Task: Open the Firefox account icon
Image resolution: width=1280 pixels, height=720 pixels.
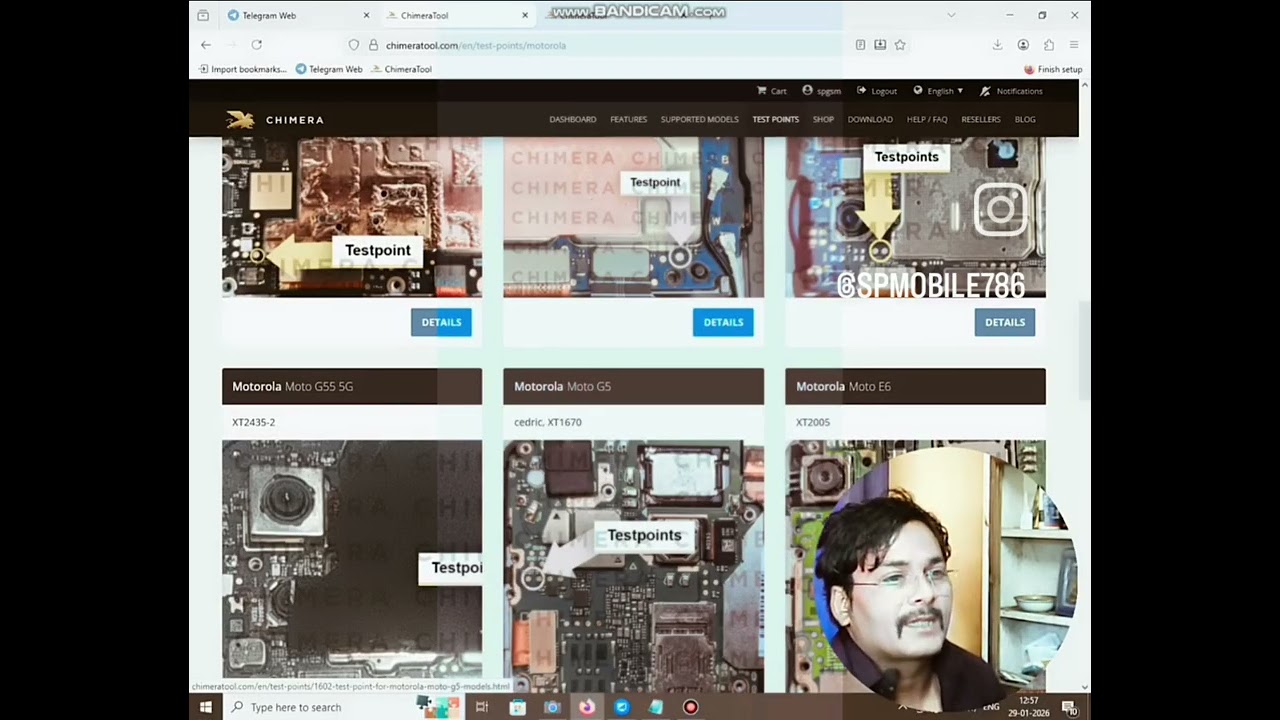Action: (1023, 45)
